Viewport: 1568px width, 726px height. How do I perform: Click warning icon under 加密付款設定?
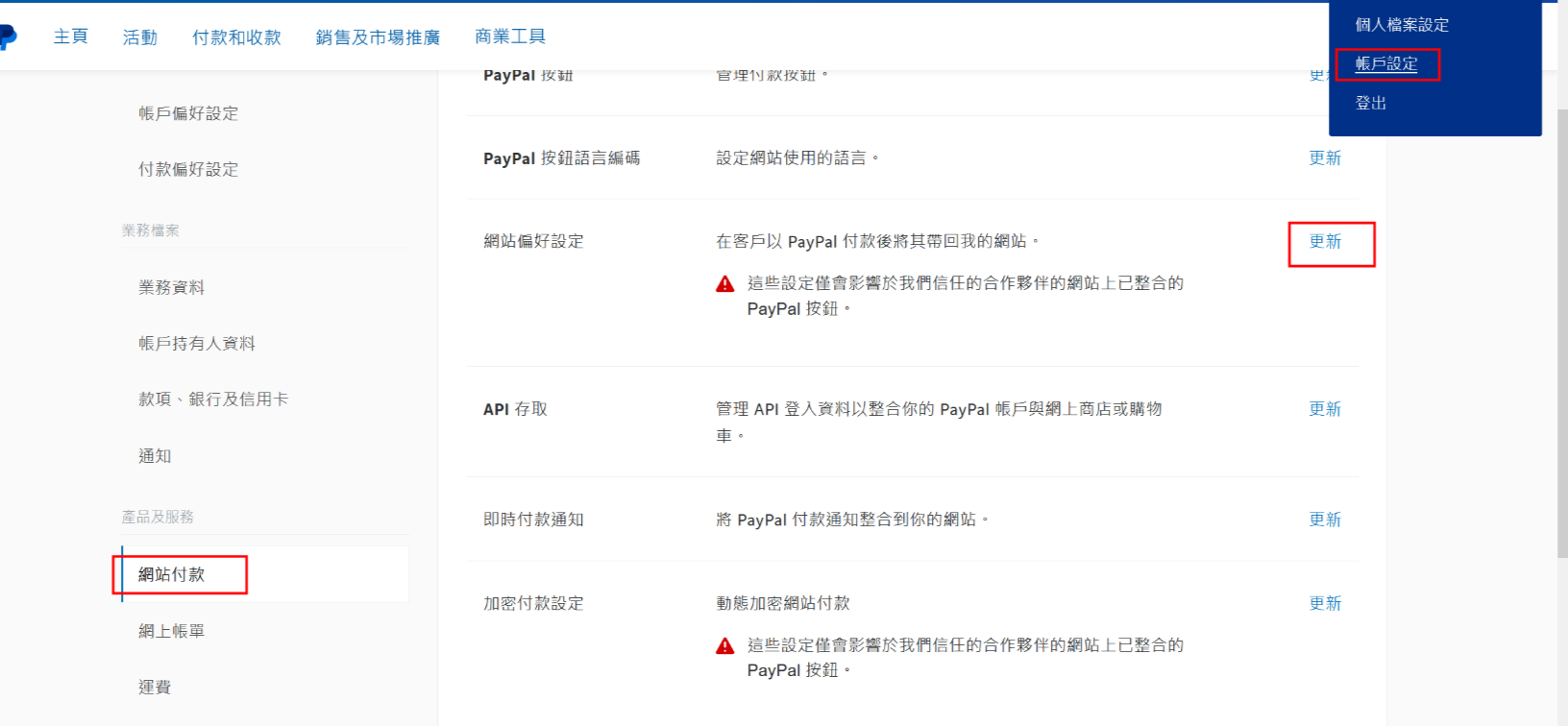(x=725, y=646)
